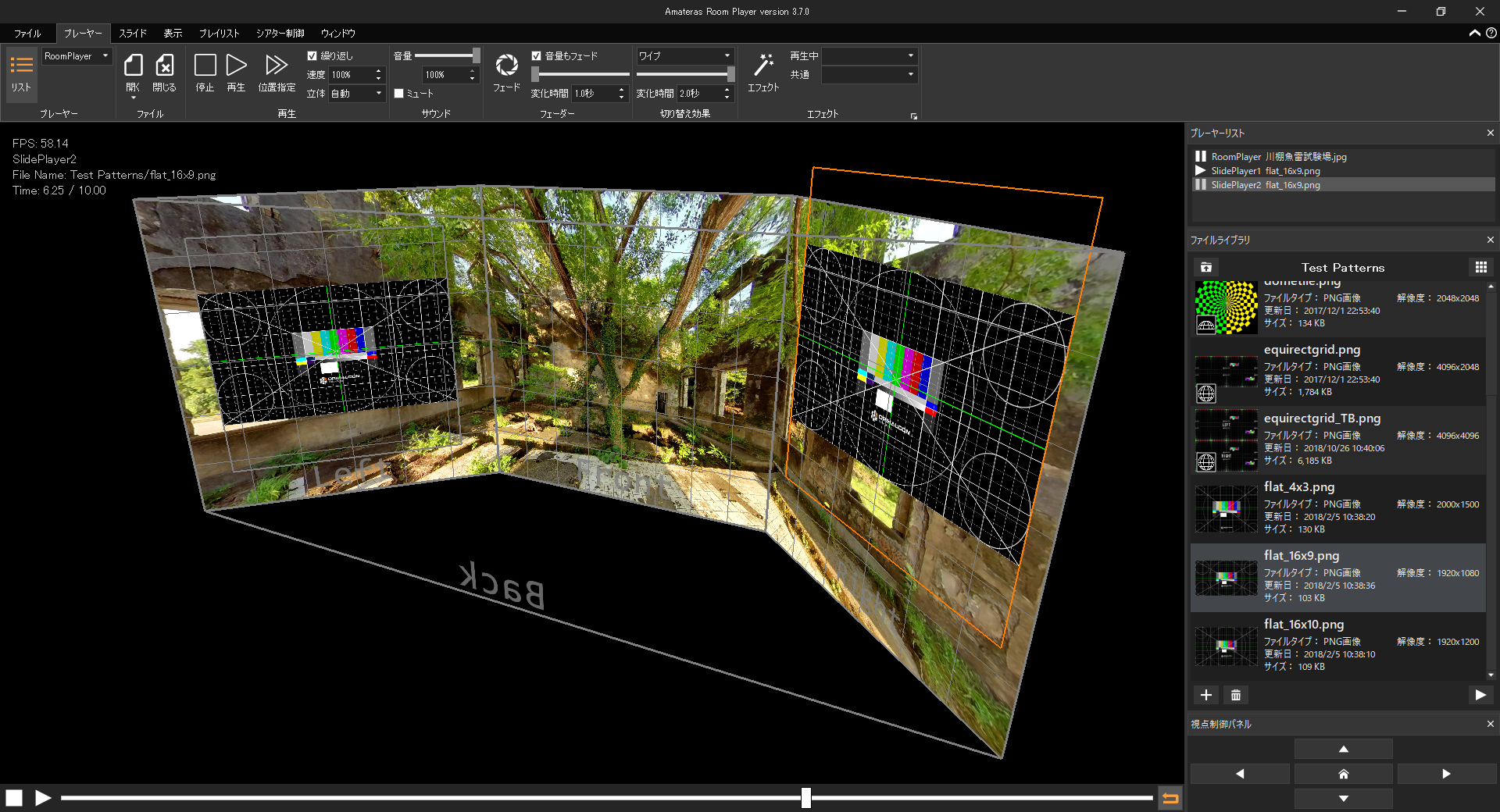
Task: Rotate viewpoint right with the right arrow
Action: pos(1446,774)
